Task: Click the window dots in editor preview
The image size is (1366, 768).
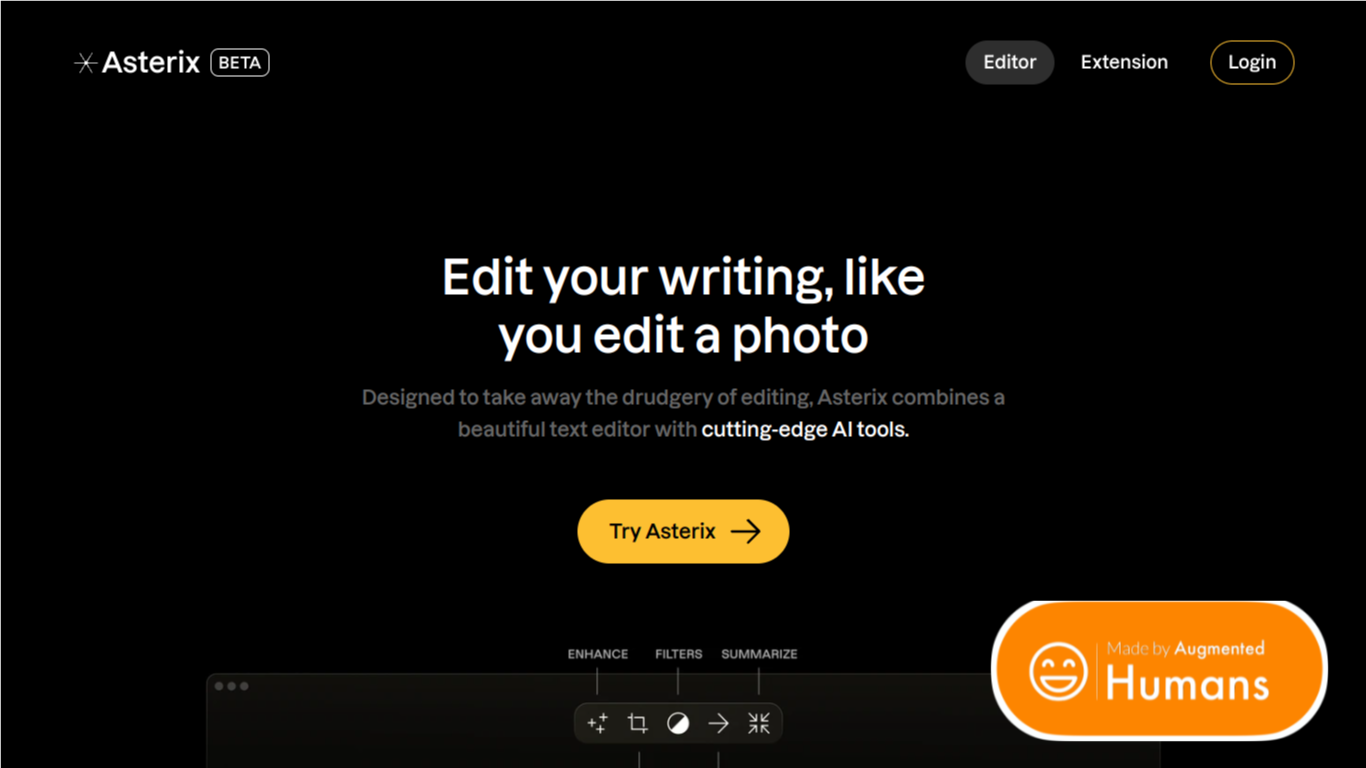Action: point(231,686)
